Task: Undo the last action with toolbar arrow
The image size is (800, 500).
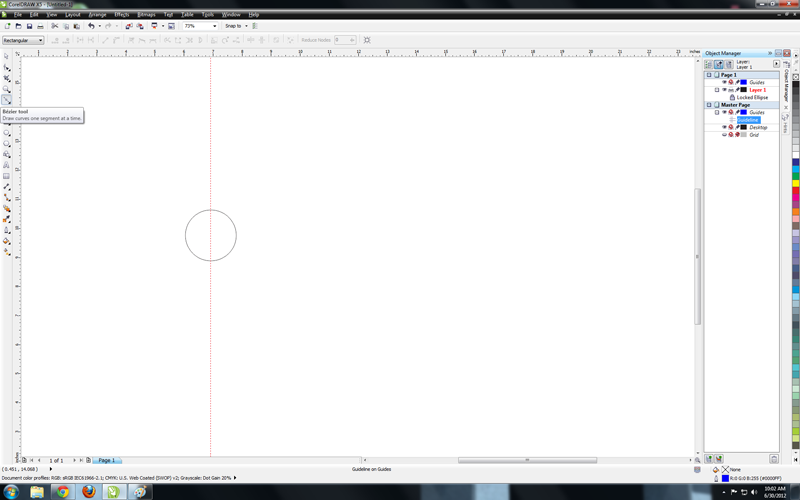Action: pos(91,26)
